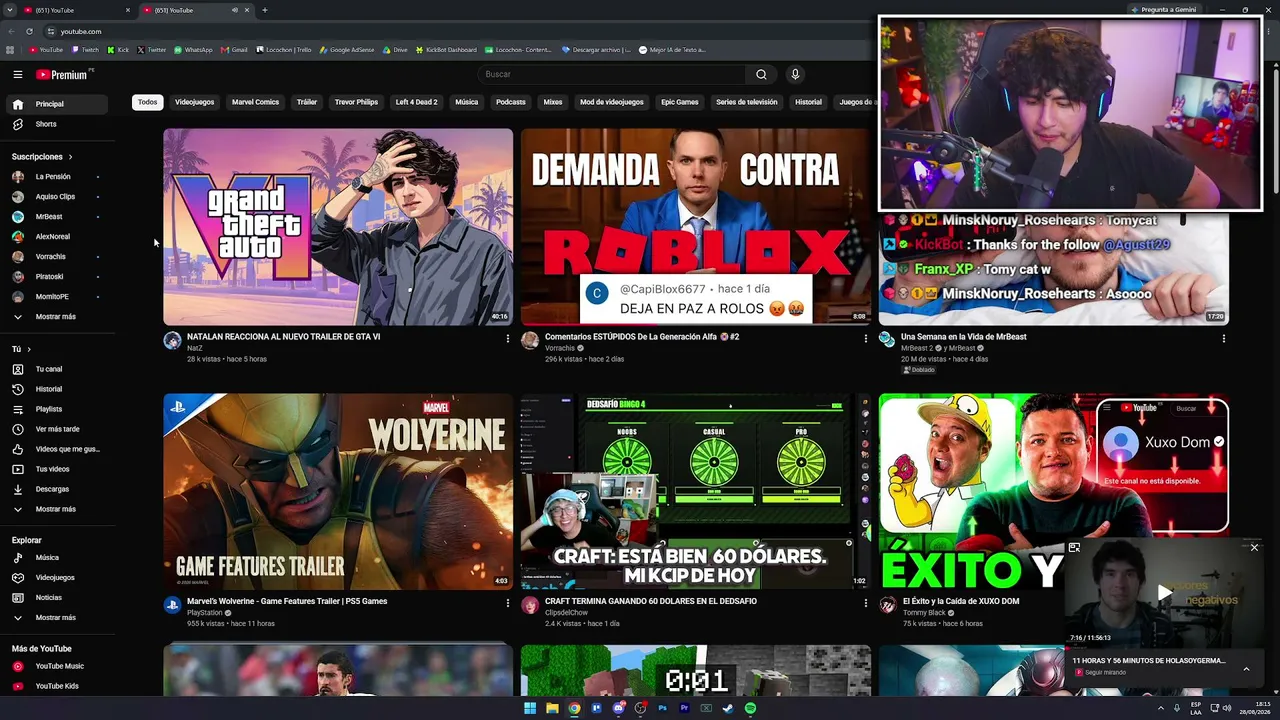Open KickBot Dashboard bookmark

(446, 50)
